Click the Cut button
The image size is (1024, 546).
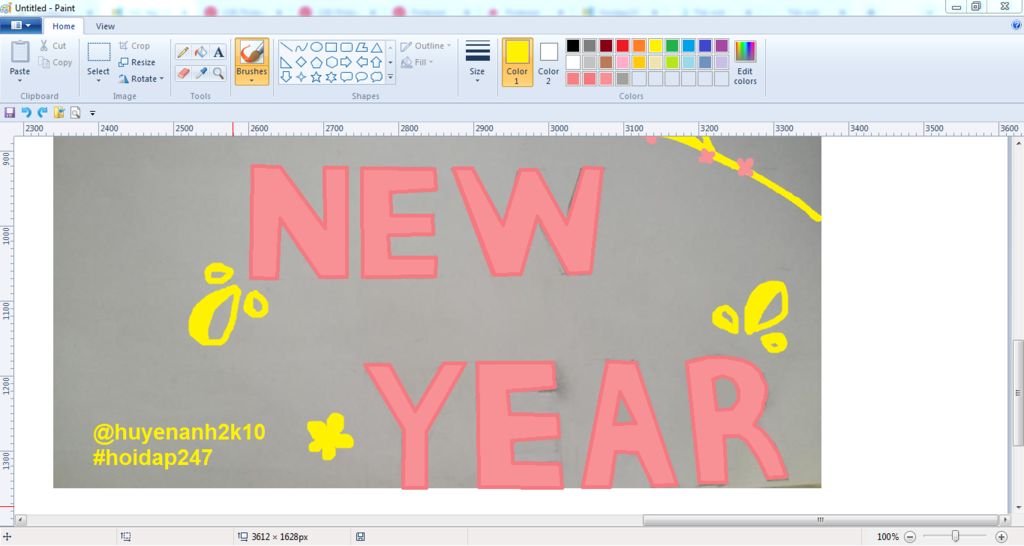coord(52,46)
